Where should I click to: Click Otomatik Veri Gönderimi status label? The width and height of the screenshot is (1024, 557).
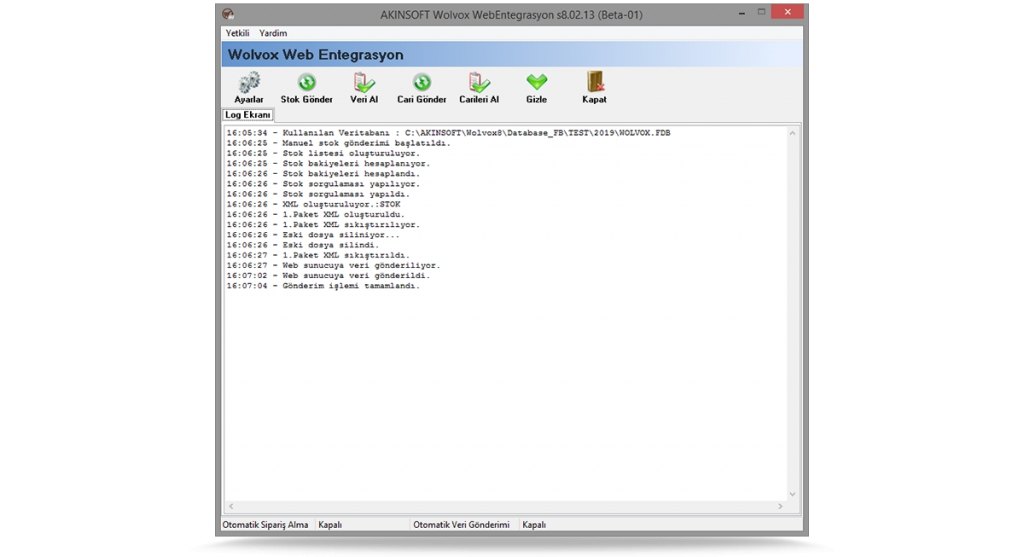[x=461, y=524]
